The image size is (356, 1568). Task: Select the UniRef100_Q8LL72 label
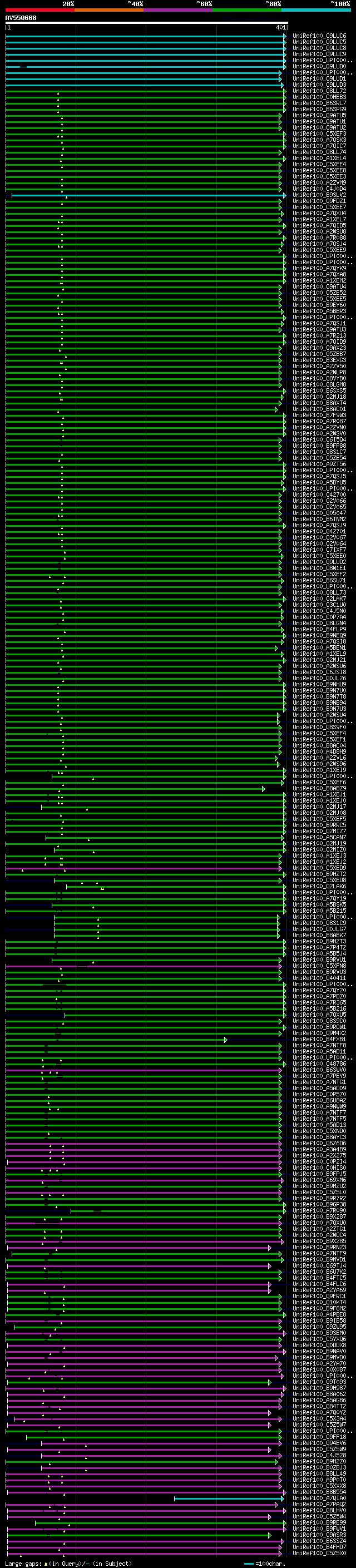[319, 91]
